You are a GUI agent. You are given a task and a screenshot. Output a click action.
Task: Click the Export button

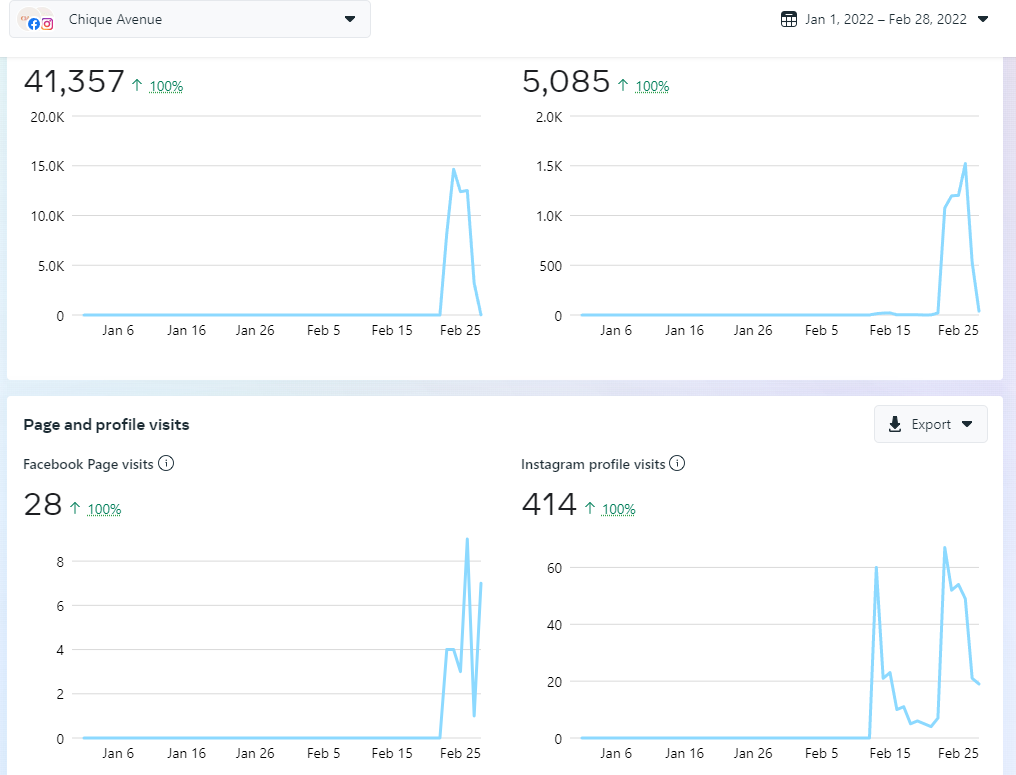[930, 424]
